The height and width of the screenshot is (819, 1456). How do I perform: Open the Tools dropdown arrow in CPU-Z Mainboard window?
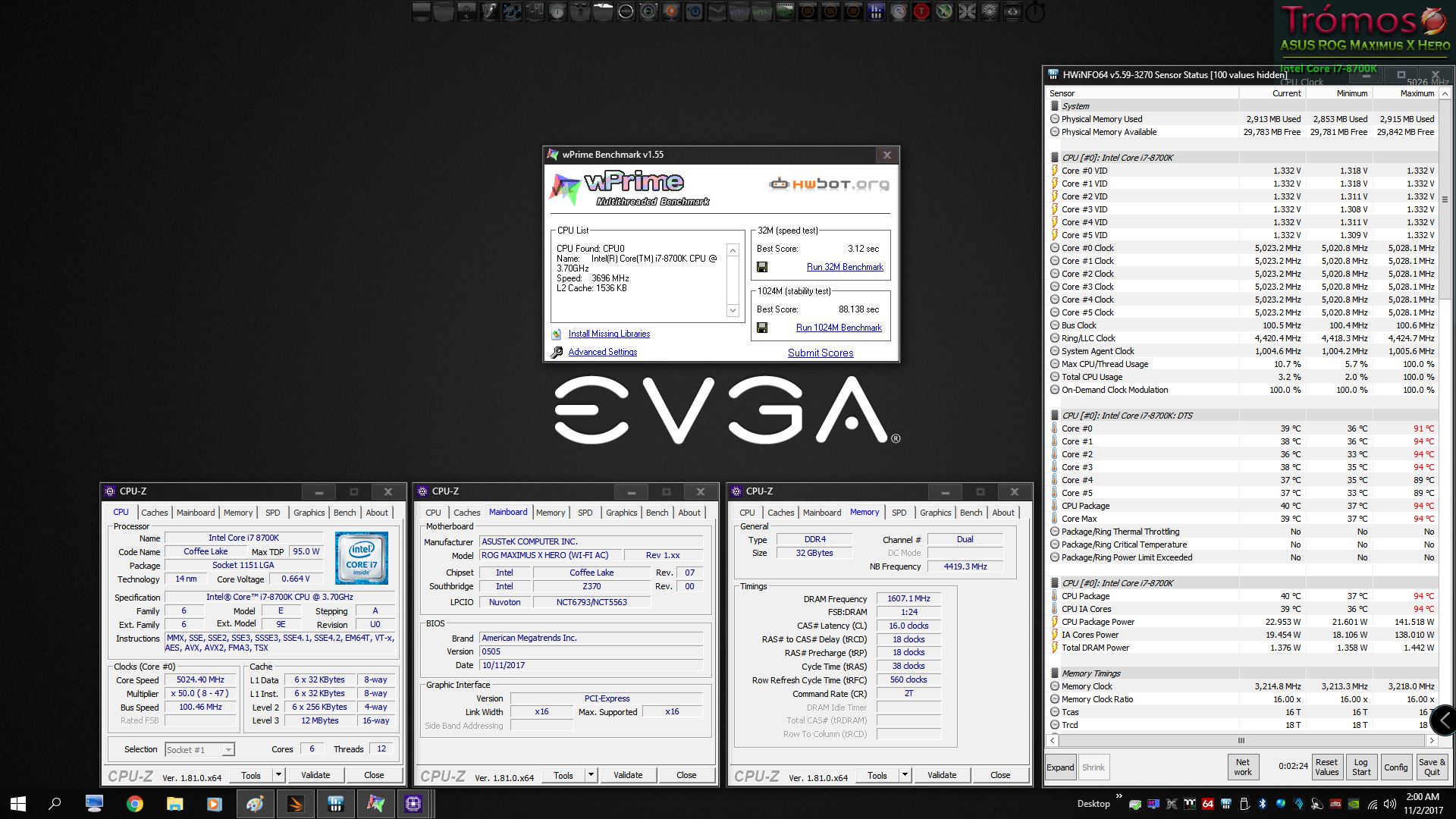[591, 775]
